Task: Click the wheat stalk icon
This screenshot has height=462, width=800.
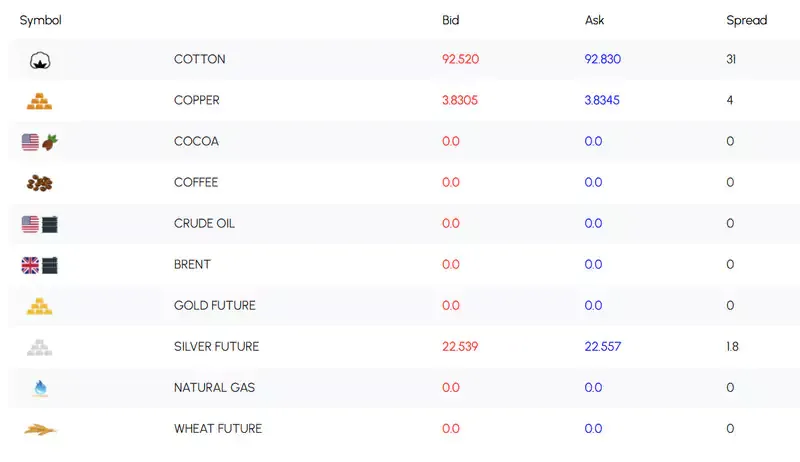Action: [x=40, y=429]
